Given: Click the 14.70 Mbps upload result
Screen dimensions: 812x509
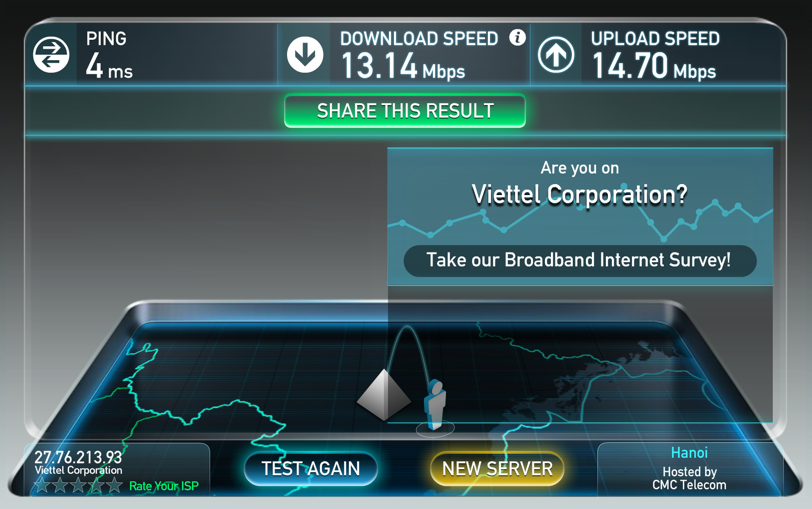Looking at the screenshot, I should (654, 66).
